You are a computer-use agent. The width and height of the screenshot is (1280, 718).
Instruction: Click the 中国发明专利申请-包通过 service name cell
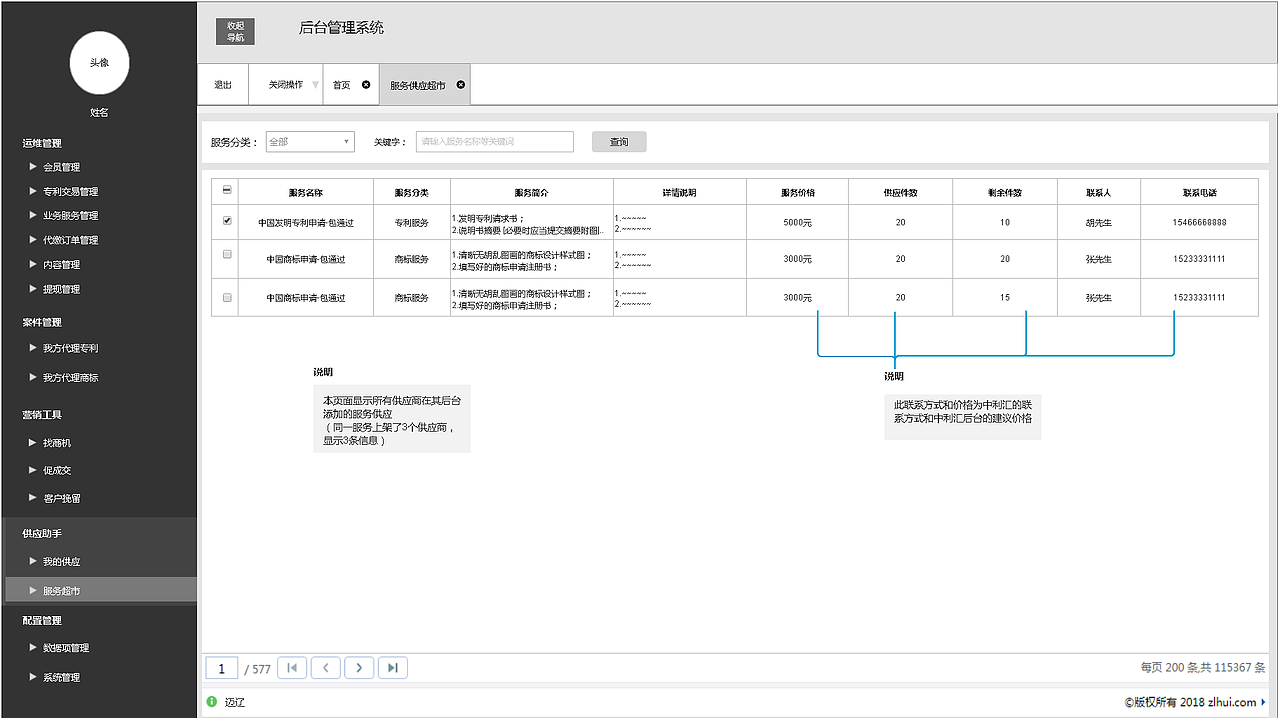point(306,222)
